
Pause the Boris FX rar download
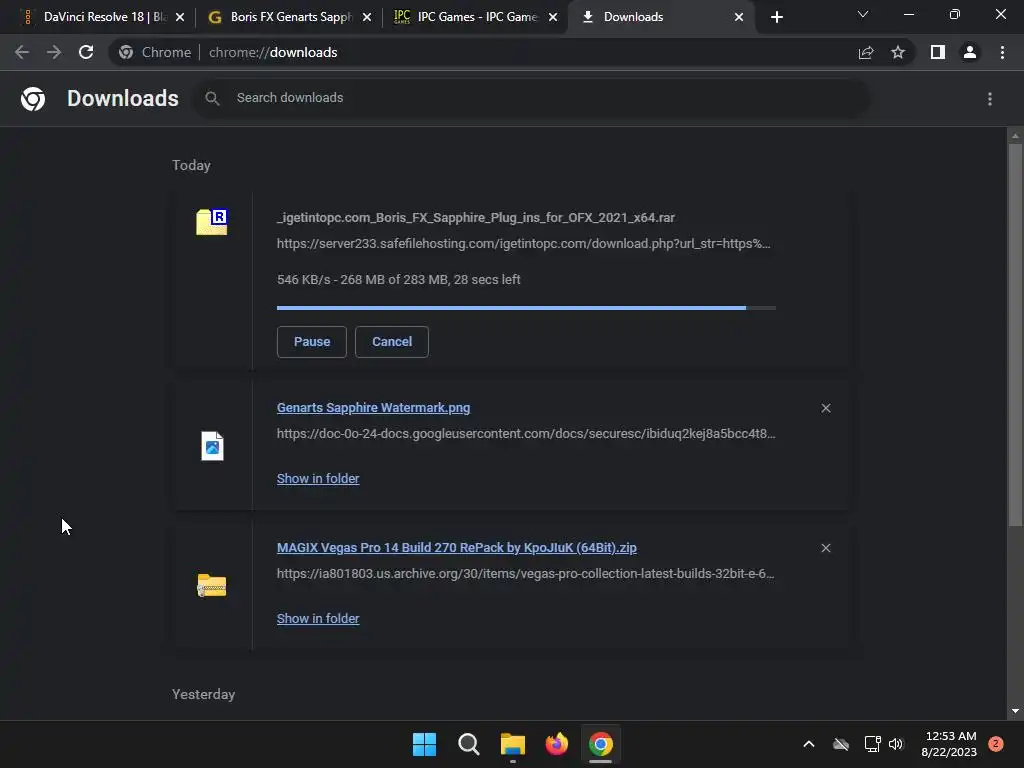tap(312, 342)
